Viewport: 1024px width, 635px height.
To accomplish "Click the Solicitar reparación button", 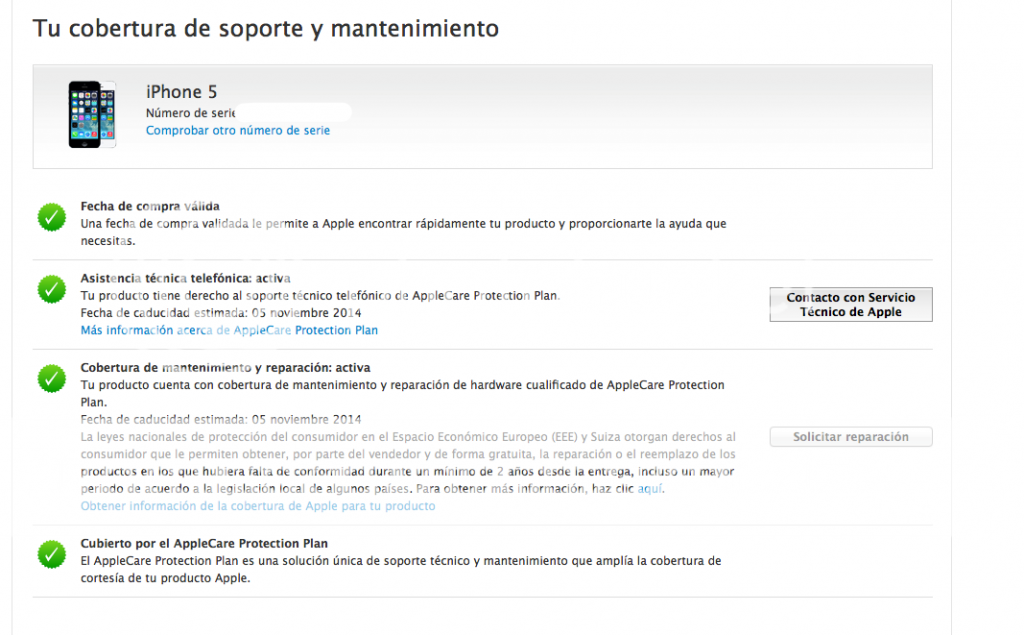I will pos(850,437).
